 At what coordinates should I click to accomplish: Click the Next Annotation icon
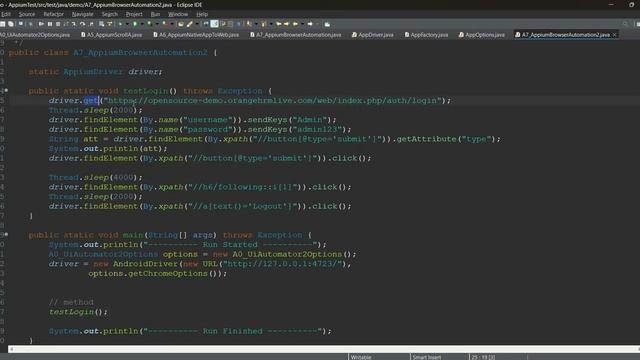[249, 24]
